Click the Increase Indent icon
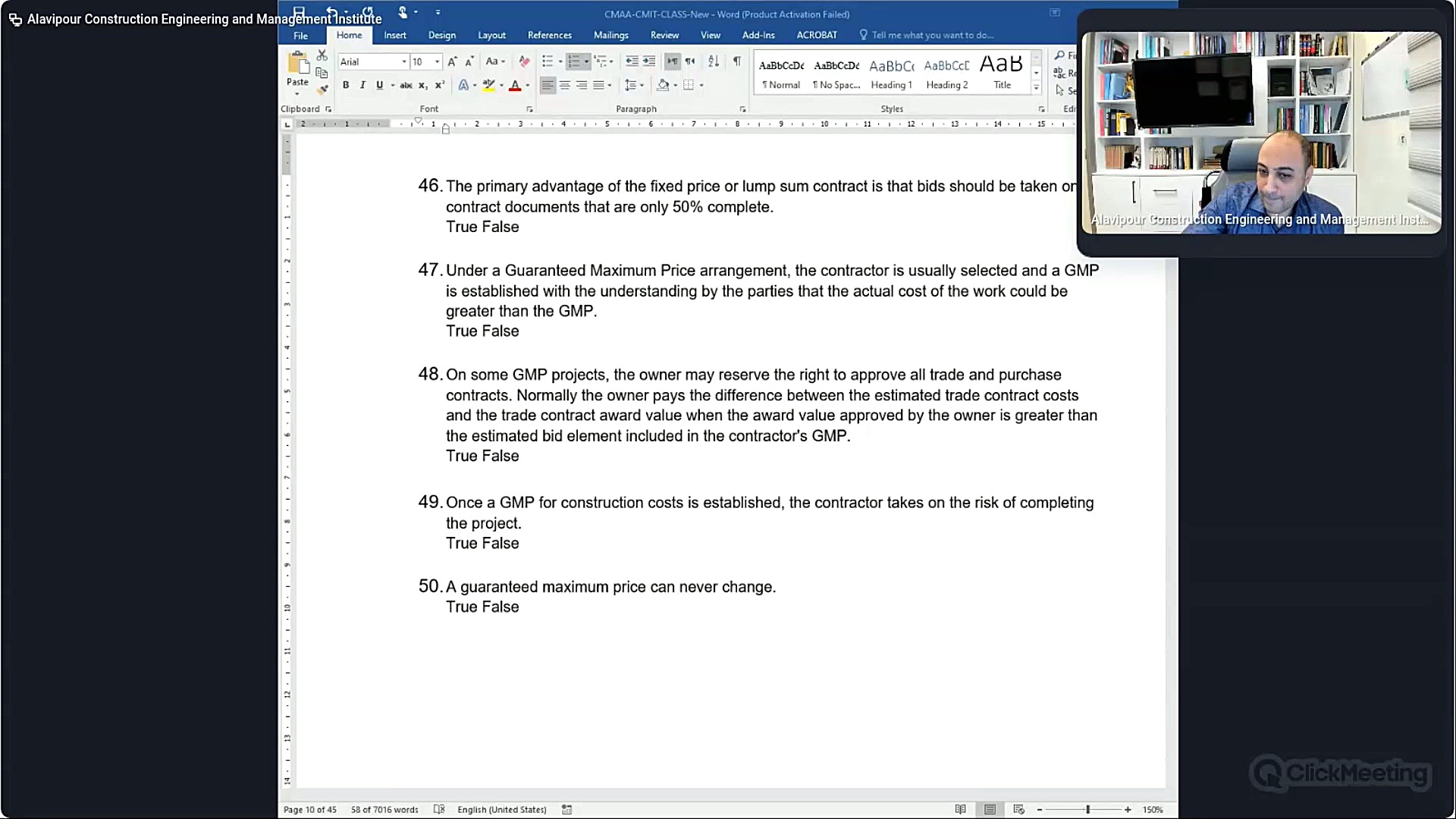The height and width of the screenshot is (819, 1456). point(649,61)
